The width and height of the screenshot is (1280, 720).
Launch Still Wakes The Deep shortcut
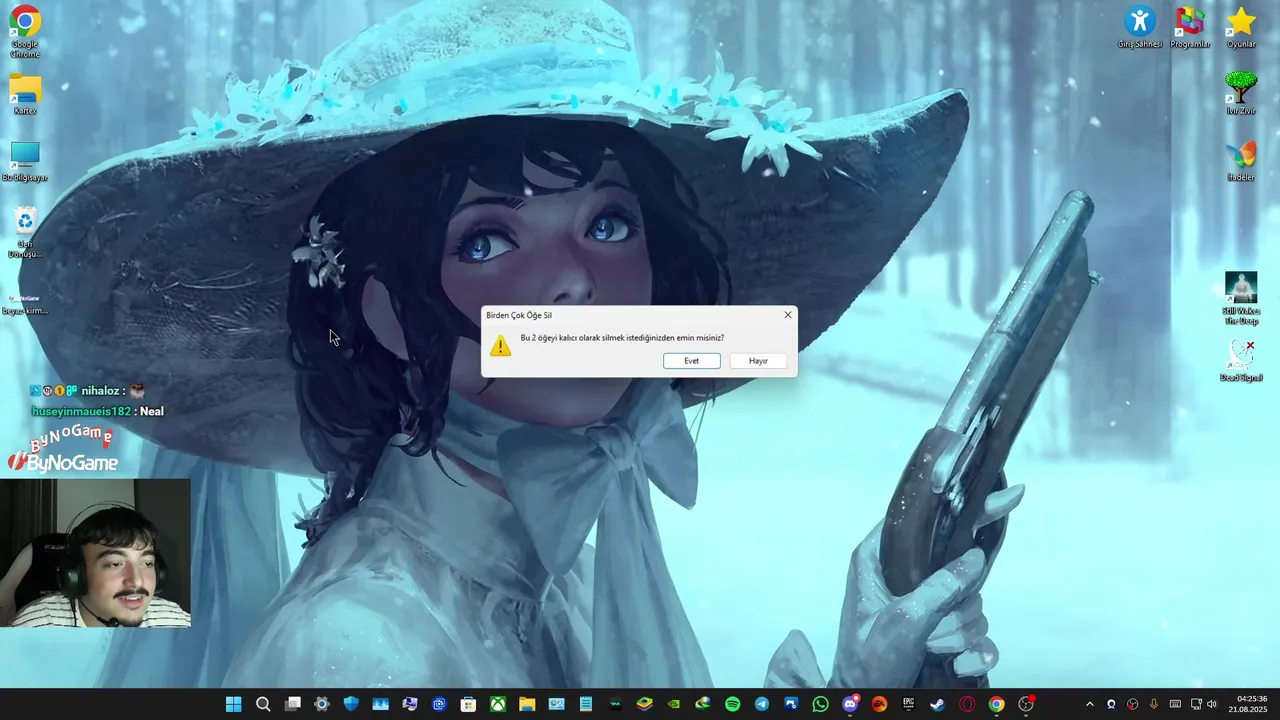click(1241, 298)
